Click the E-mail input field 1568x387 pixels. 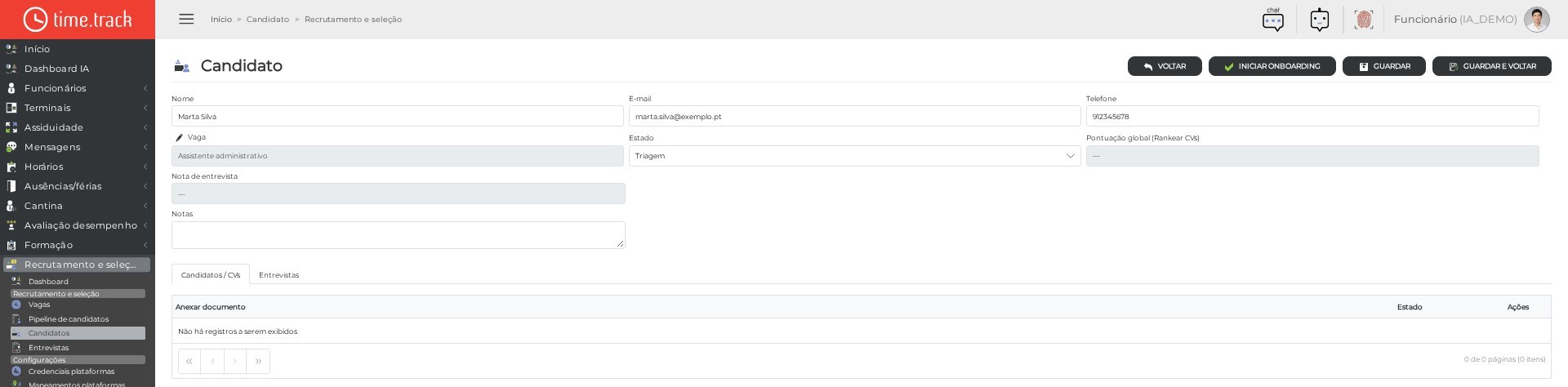point(854,116)
